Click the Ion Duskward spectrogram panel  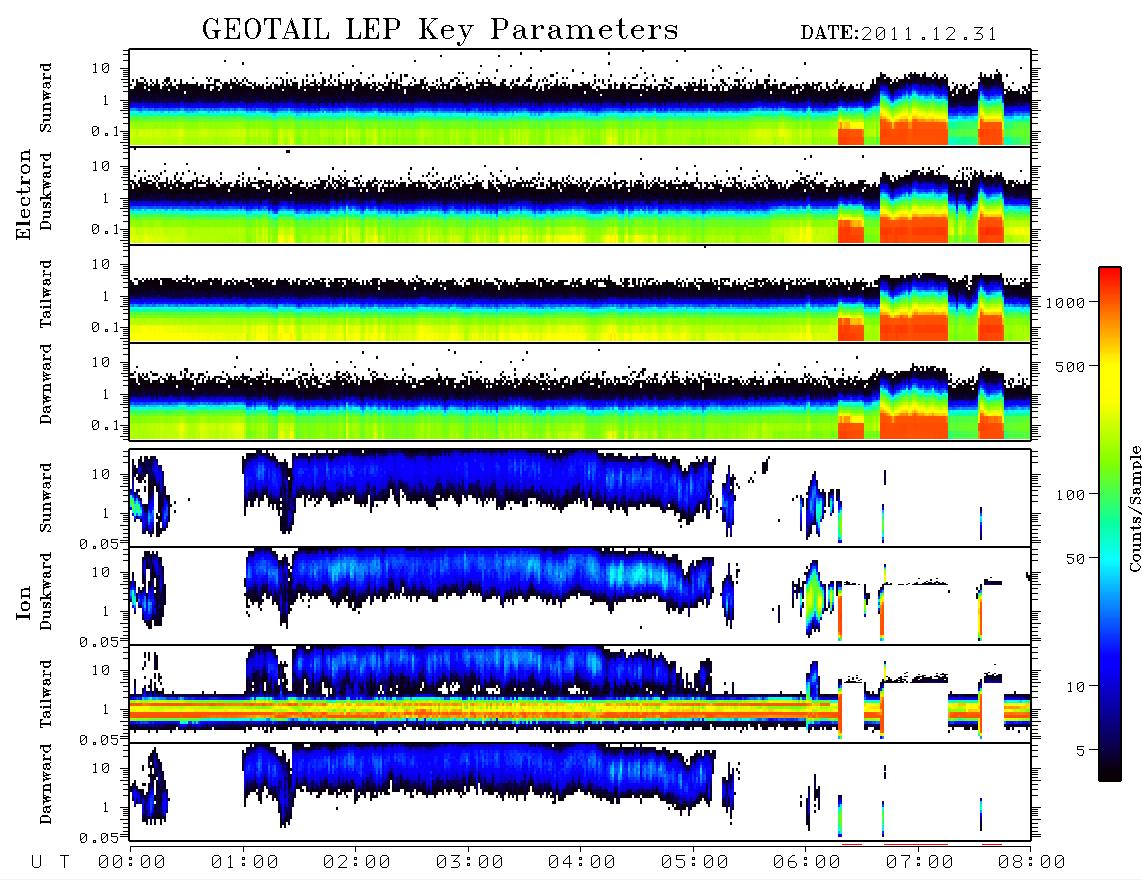(580, 596)
